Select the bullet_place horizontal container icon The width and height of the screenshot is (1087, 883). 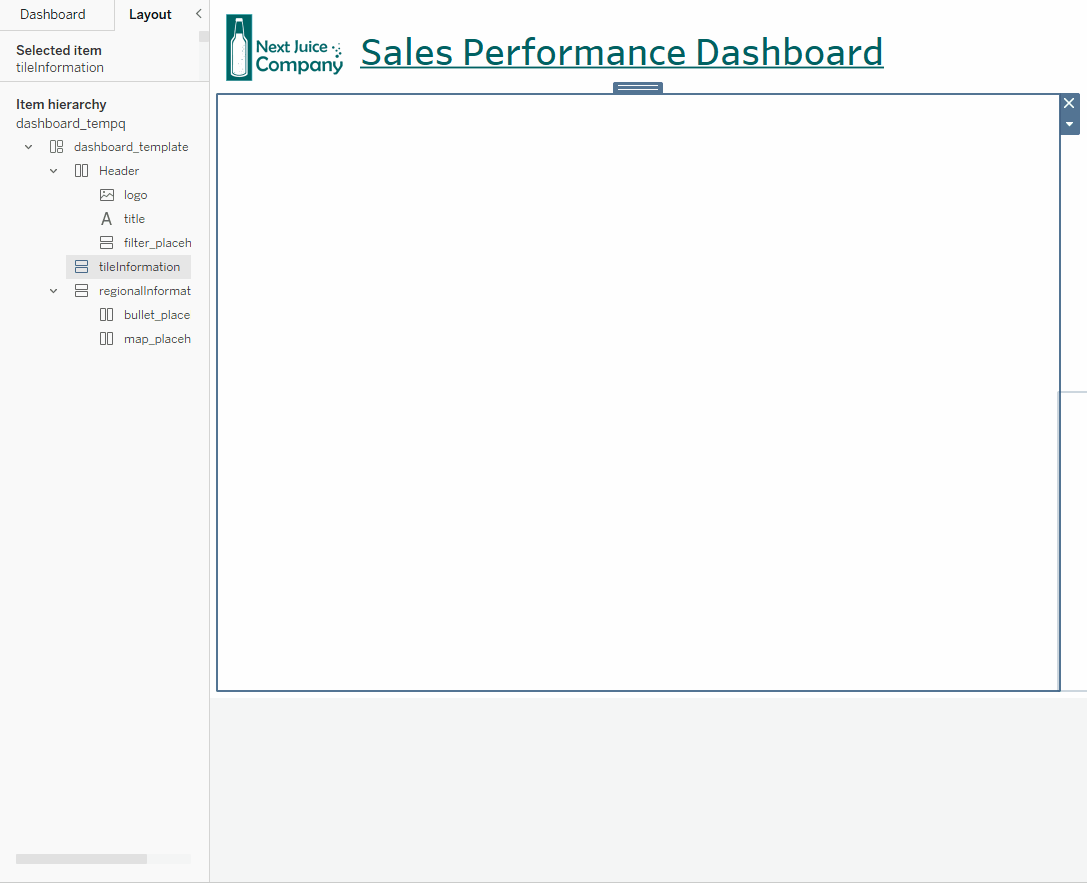pos(106,314)
